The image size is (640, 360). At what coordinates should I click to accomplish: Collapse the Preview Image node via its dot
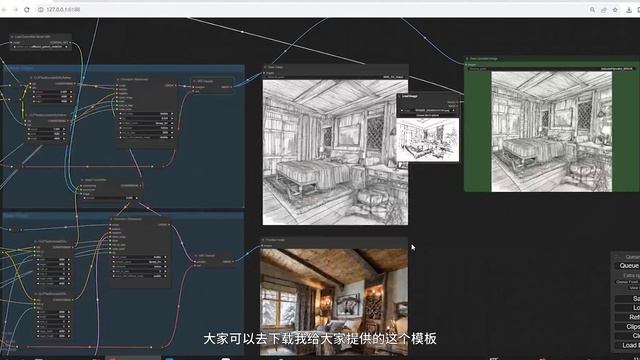[263, 240]
